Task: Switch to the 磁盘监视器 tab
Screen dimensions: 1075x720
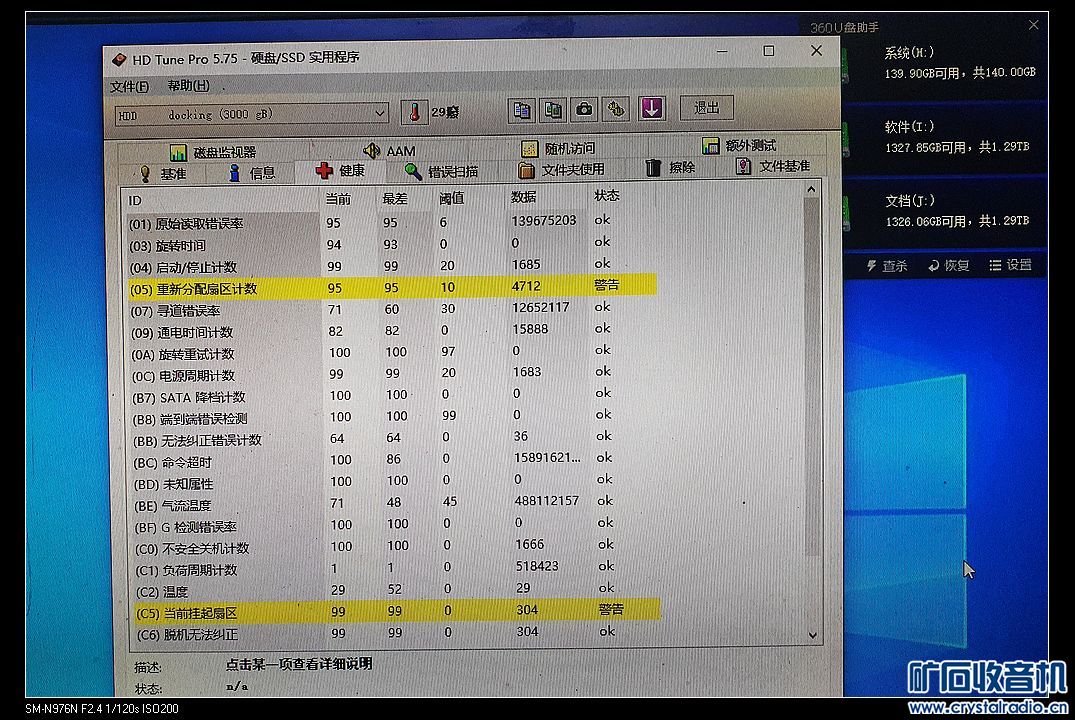Action: pyautogui.click(x=213, y=152)
